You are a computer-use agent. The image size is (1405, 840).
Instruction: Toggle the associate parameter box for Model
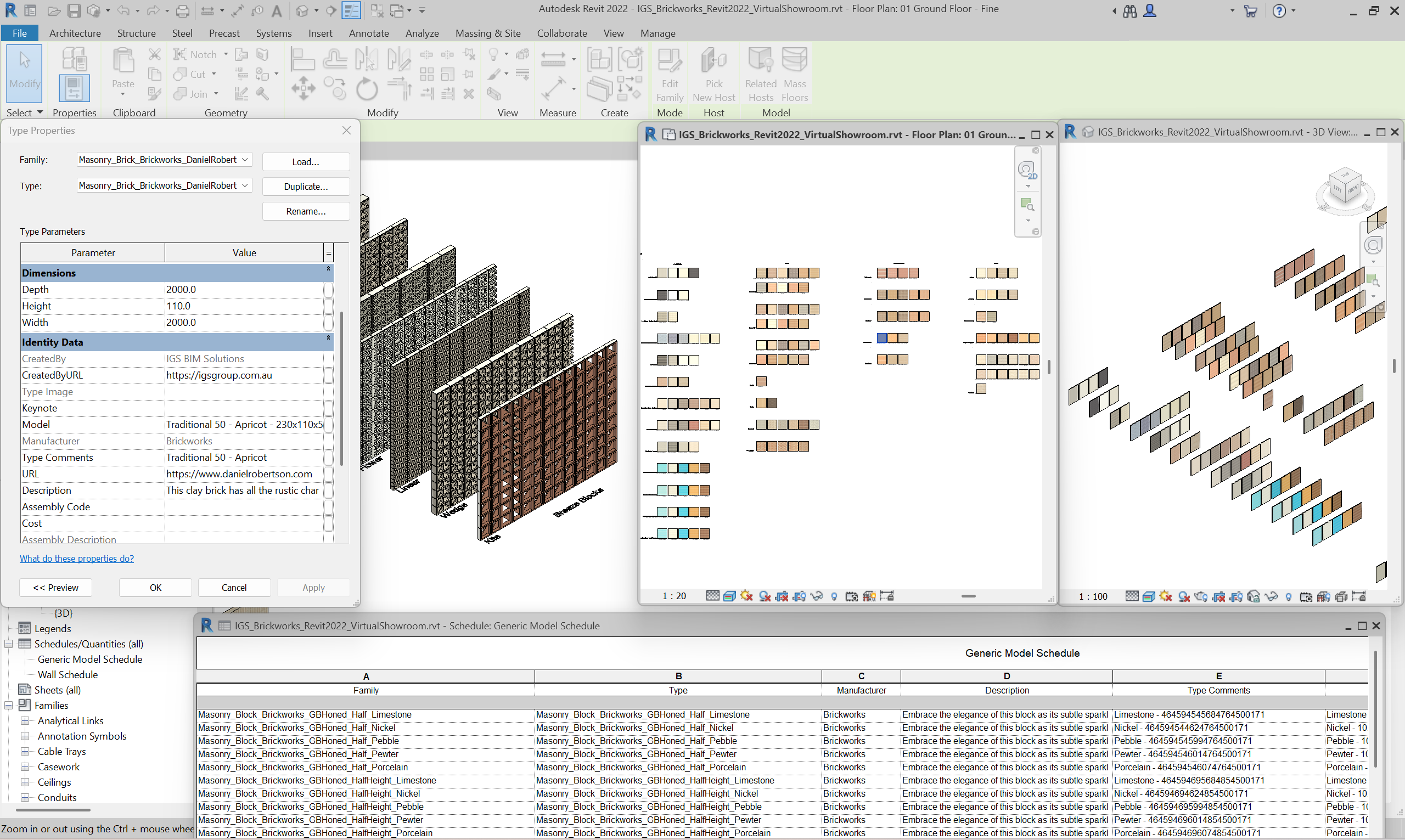pos(328,425)
